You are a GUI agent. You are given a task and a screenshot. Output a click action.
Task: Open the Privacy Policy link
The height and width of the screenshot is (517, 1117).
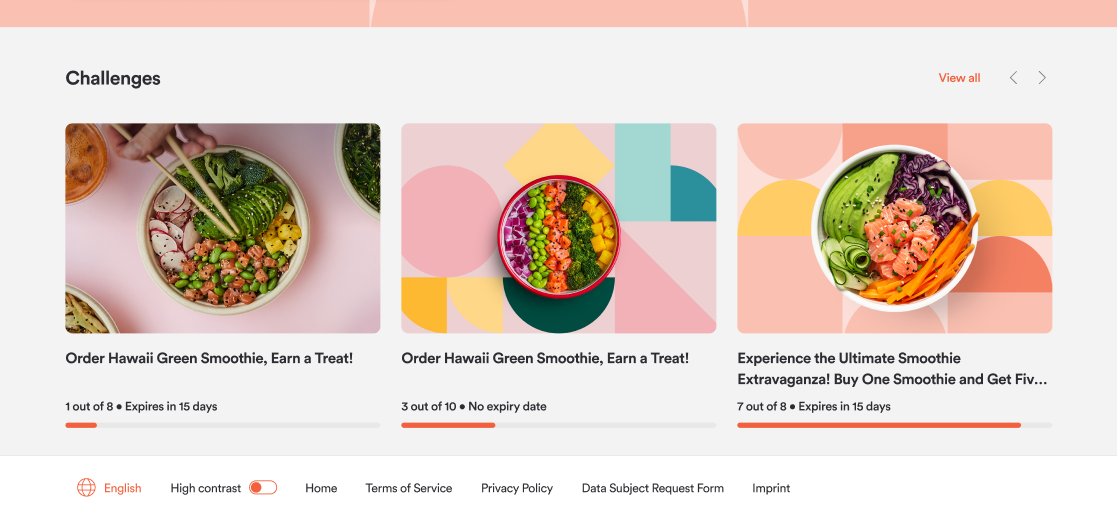(x=516, y=489)
